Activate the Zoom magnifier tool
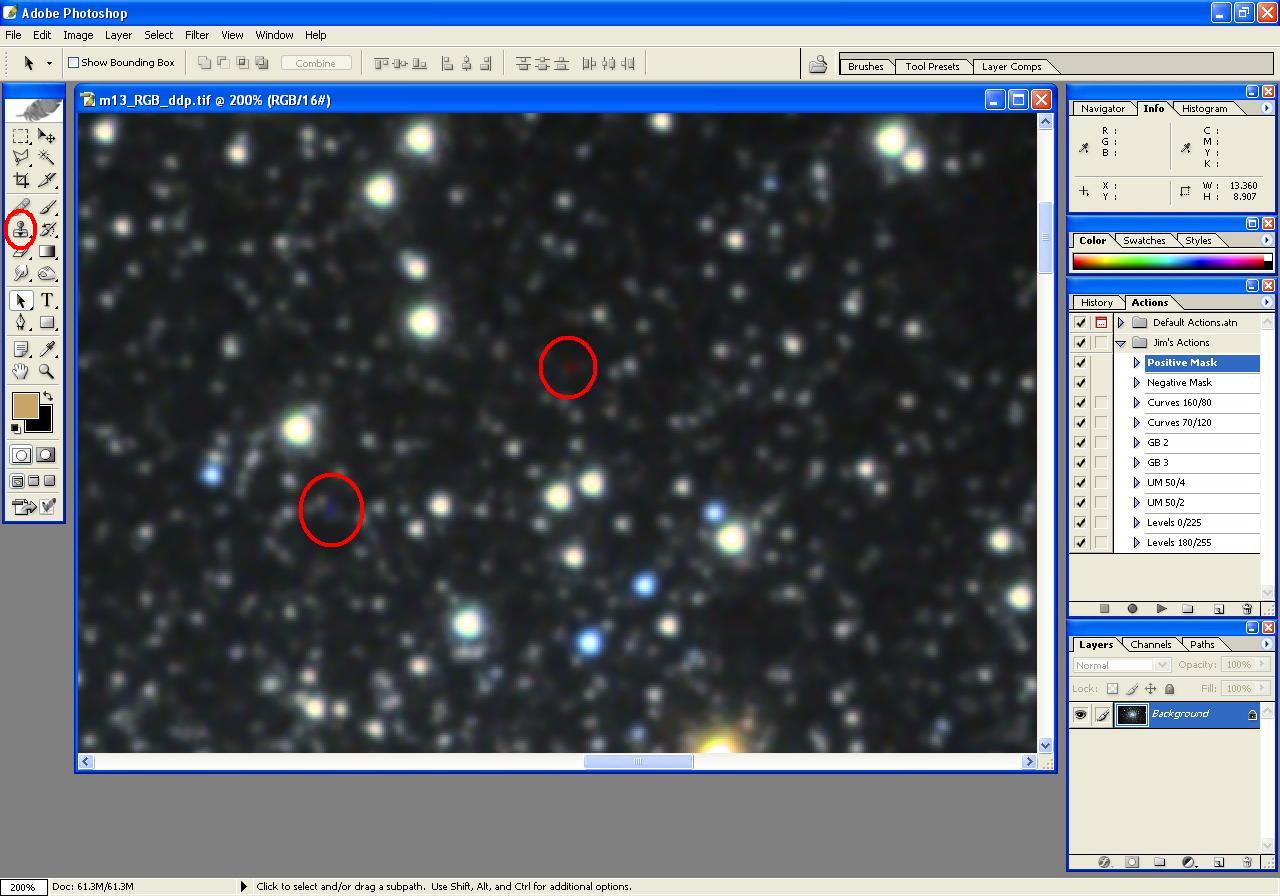Viewport: 1280px width, 896px height. (x=46, y=372)
